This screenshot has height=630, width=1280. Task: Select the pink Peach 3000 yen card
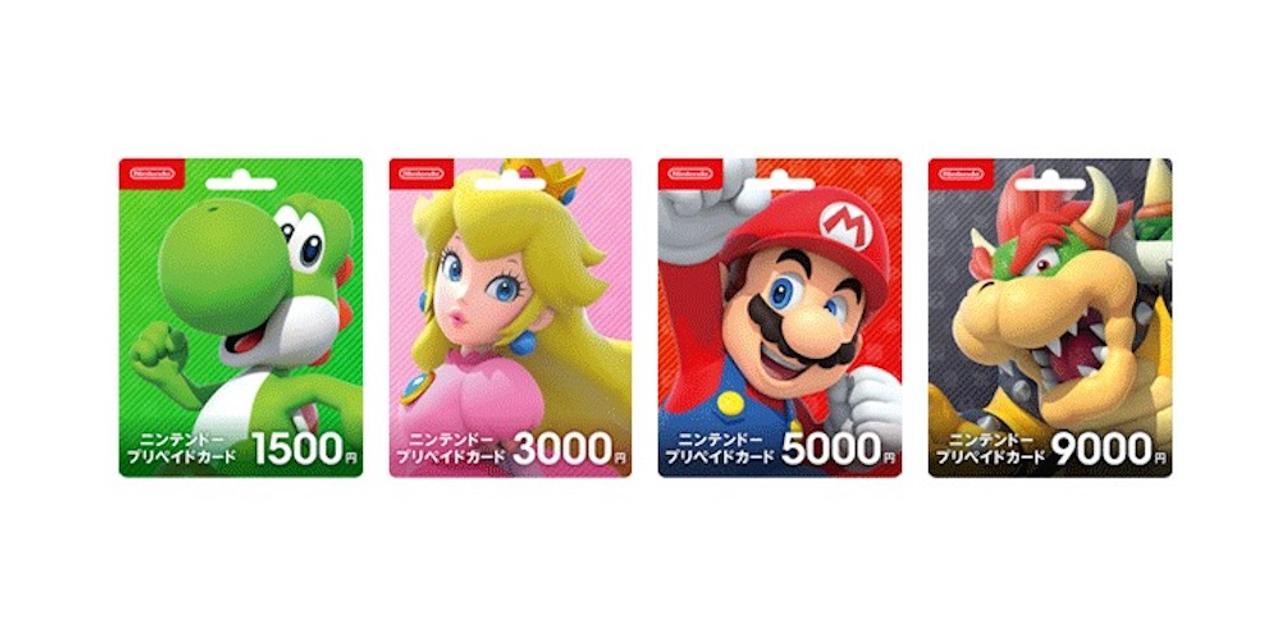(x=510, y=317)
